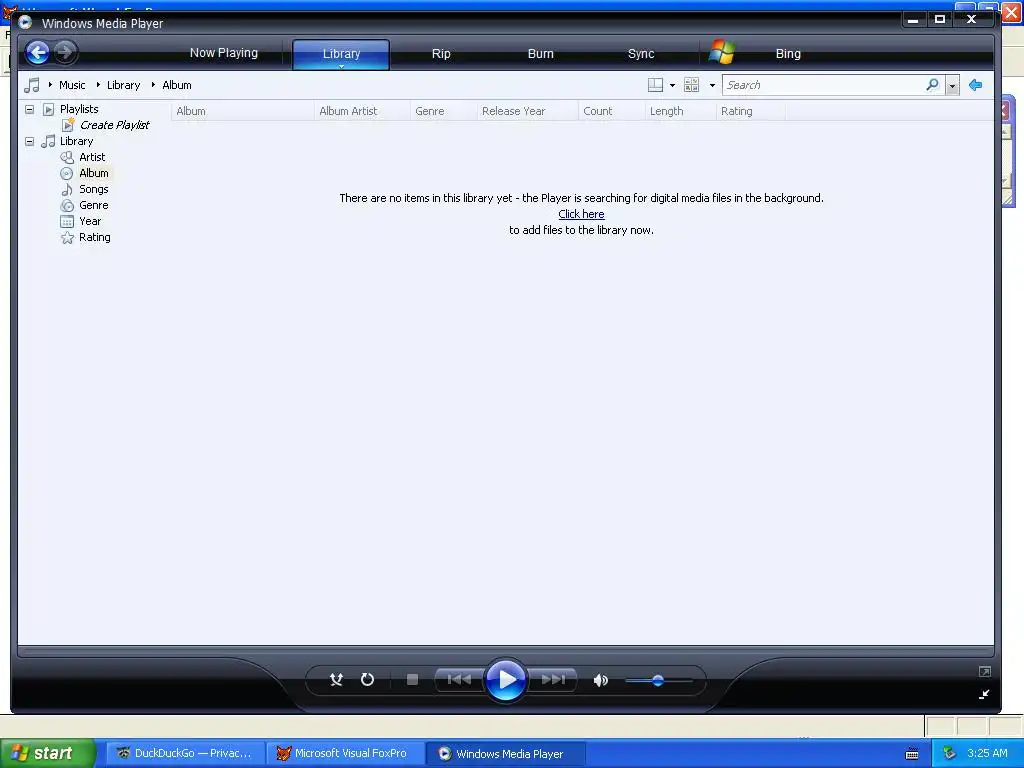Open the Bing tab
This screenshot has height=768, width=1024.
point(788,54)
